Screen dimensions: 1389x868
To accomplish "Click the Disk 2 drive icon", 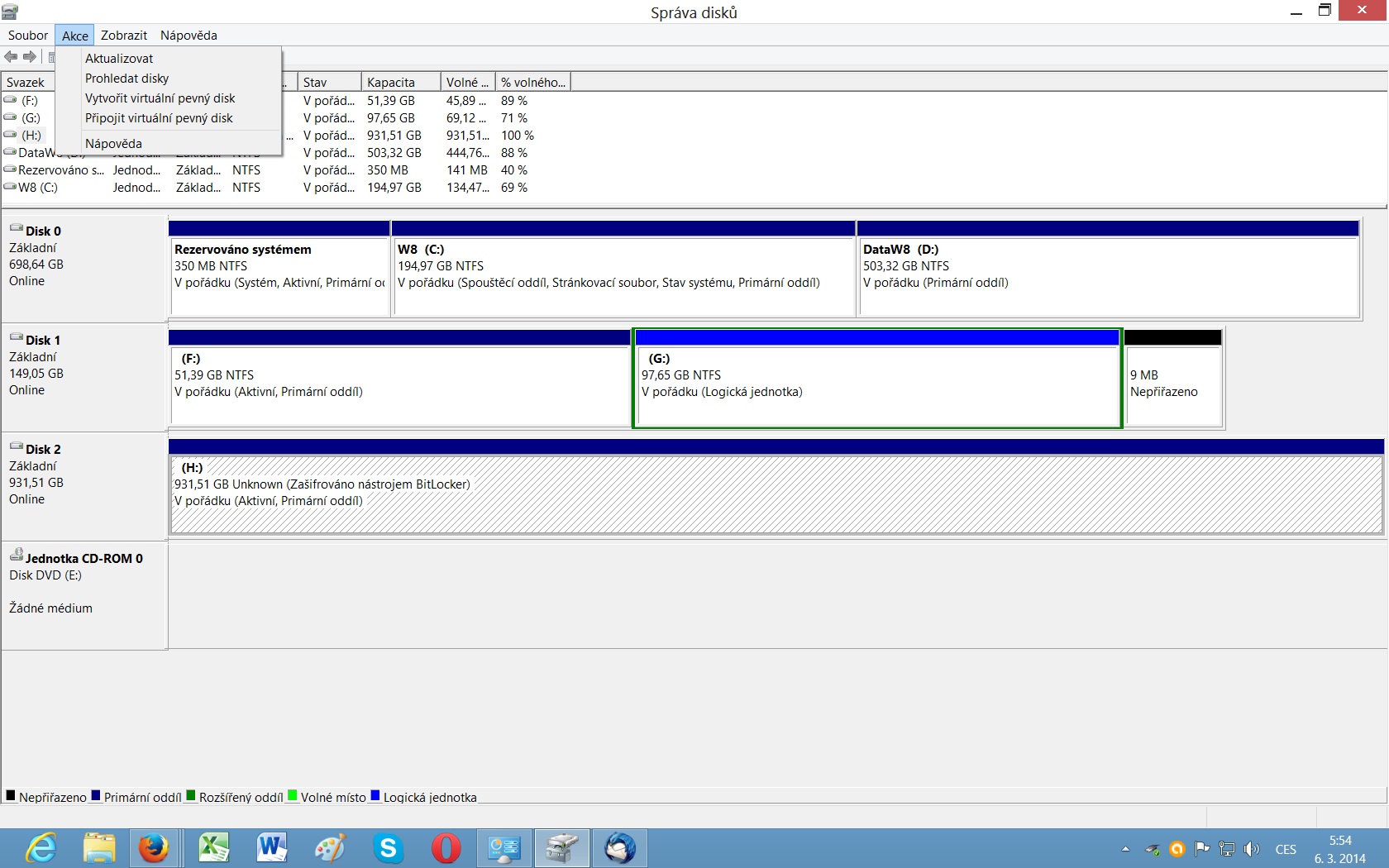I will point(17,446).
